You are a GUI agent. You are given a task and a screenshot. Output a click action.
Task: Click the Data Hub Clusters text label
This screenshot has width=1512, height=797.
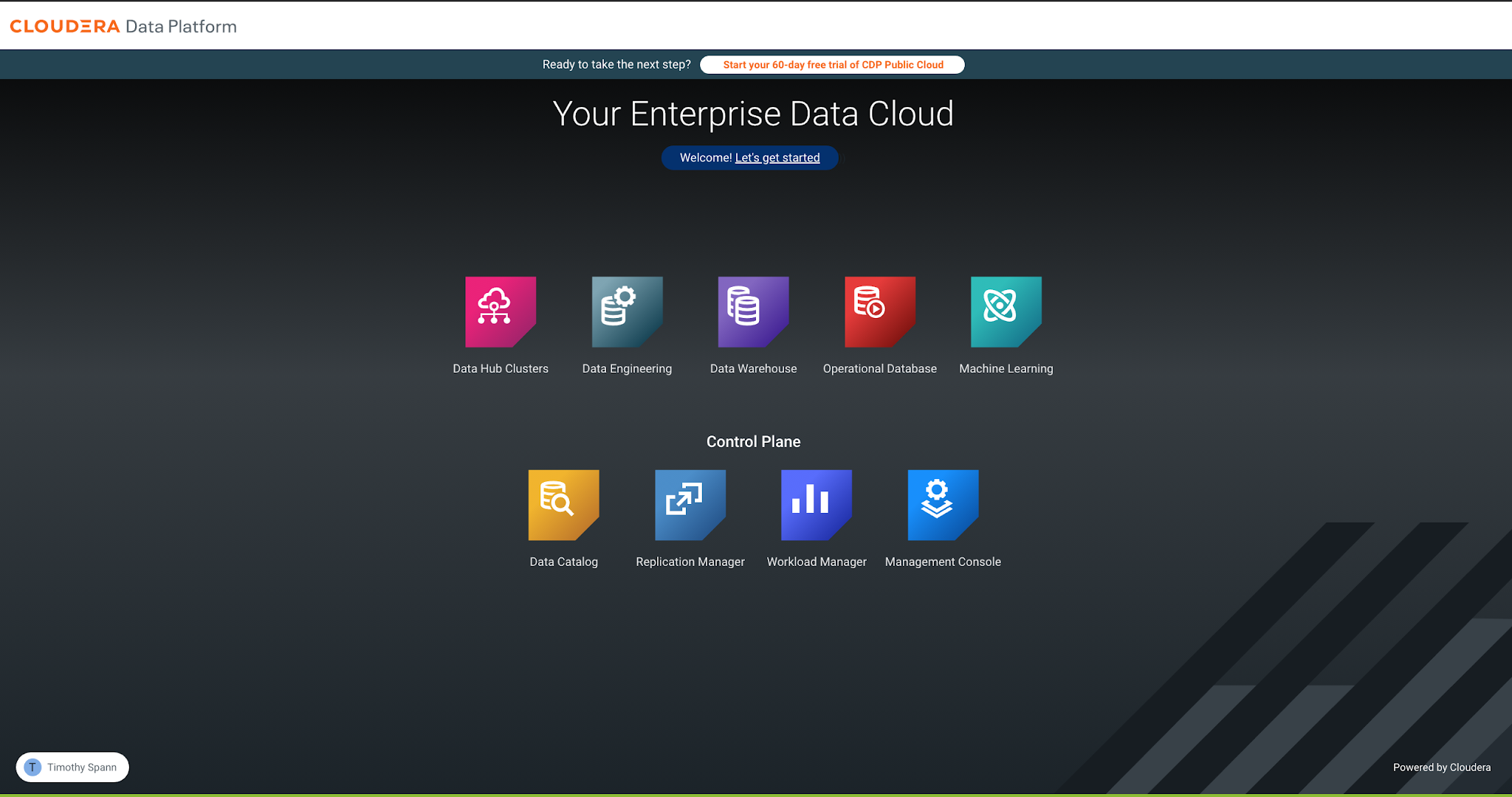(500, 368)
